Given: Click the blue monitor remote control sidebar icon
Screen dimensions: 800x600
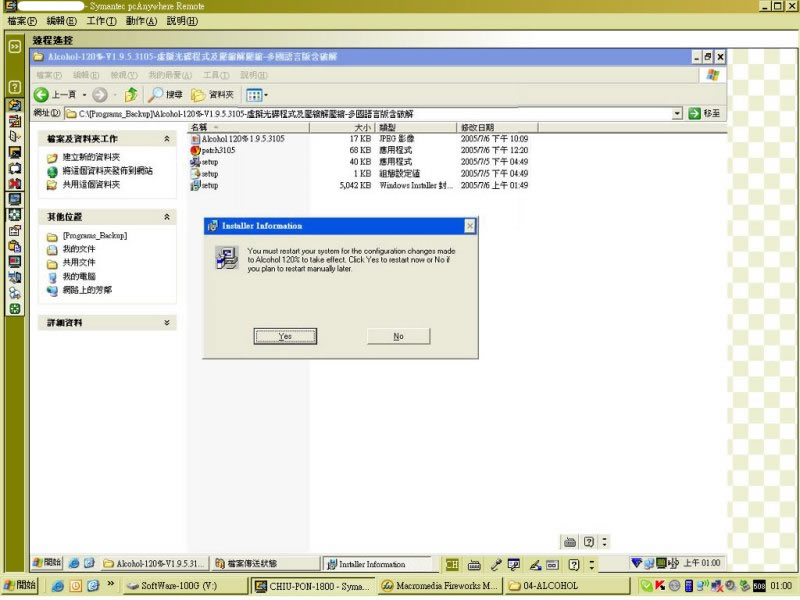Looking at the screenshot, I should (x=15, y=199).
